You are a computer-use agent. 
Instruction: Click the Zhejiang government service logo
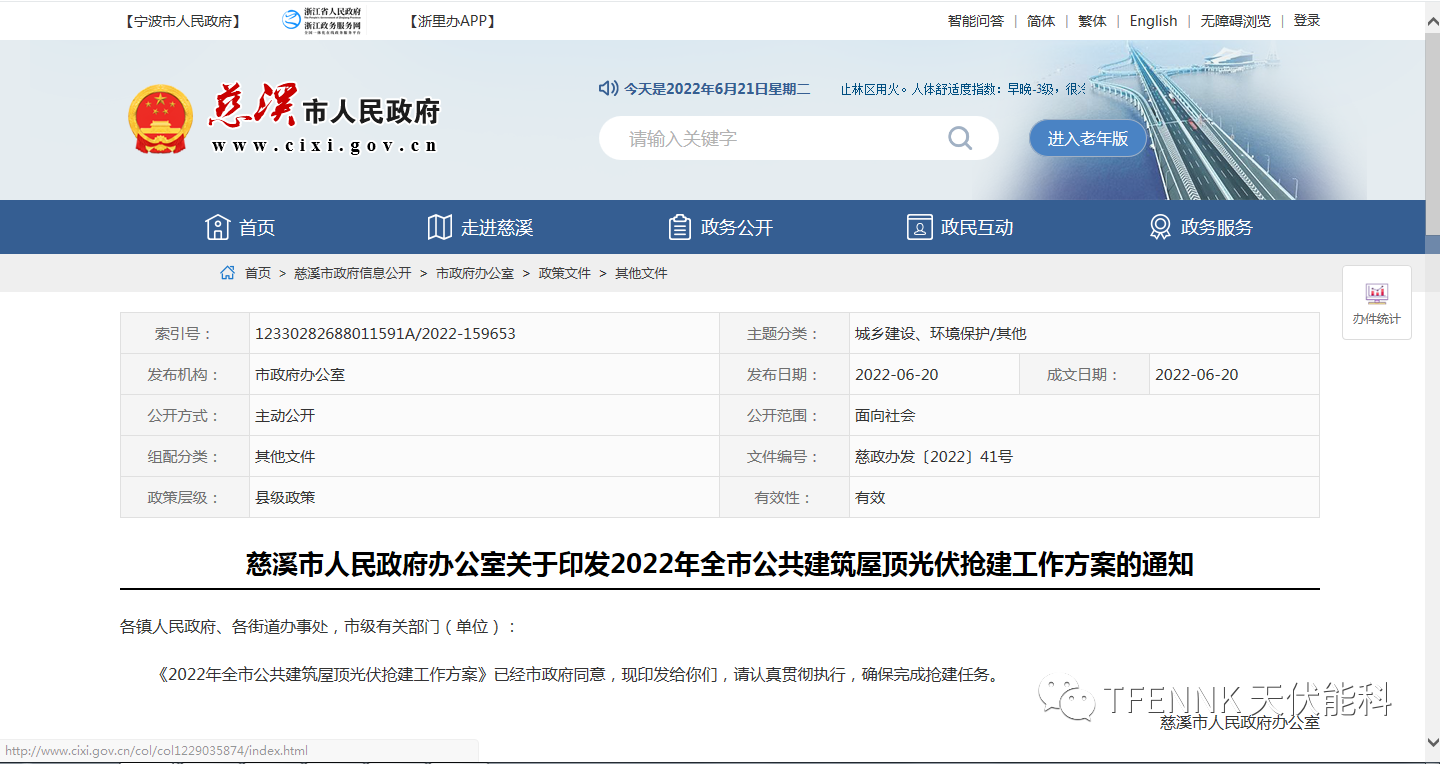click(321, 20)
